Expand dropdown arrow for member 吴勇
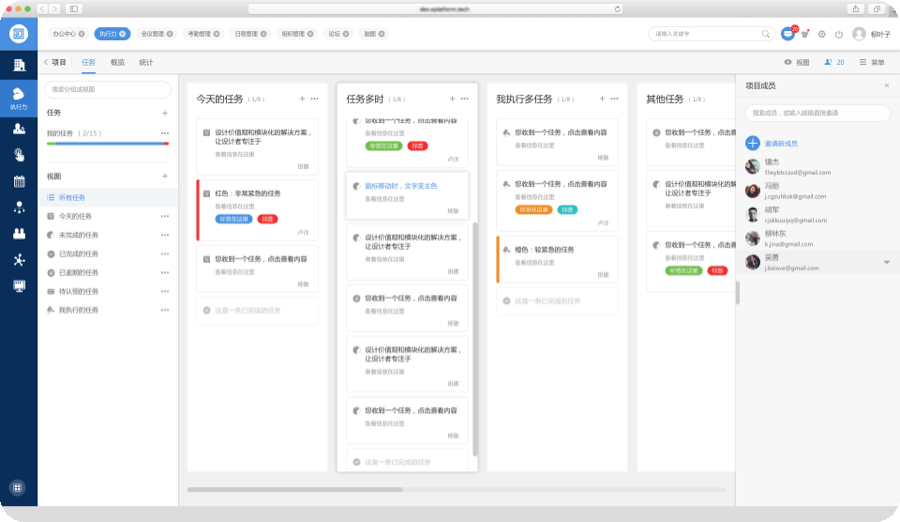This screenshot has width=900, height=522. coord(887,262)
